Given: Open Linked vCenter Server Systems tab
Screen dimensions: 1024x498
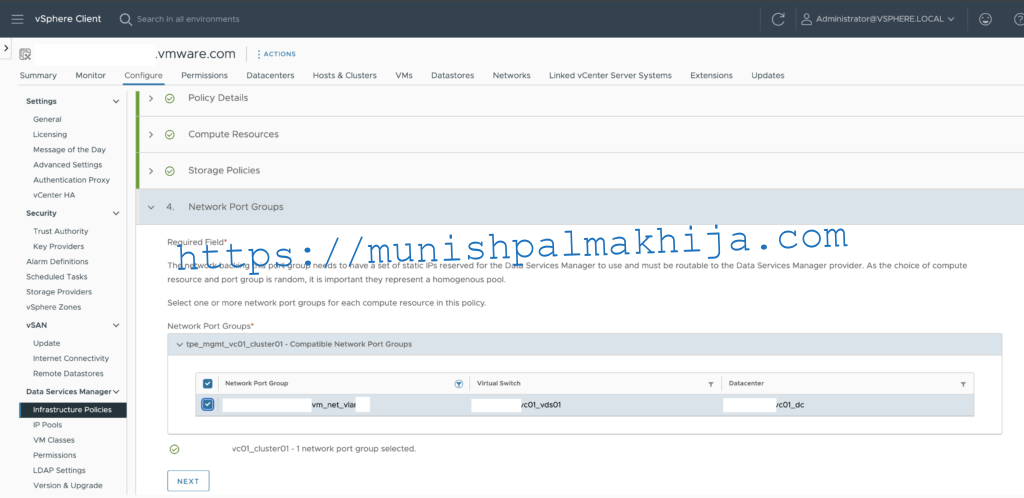Looking at the screenshot, I should 610,75.
